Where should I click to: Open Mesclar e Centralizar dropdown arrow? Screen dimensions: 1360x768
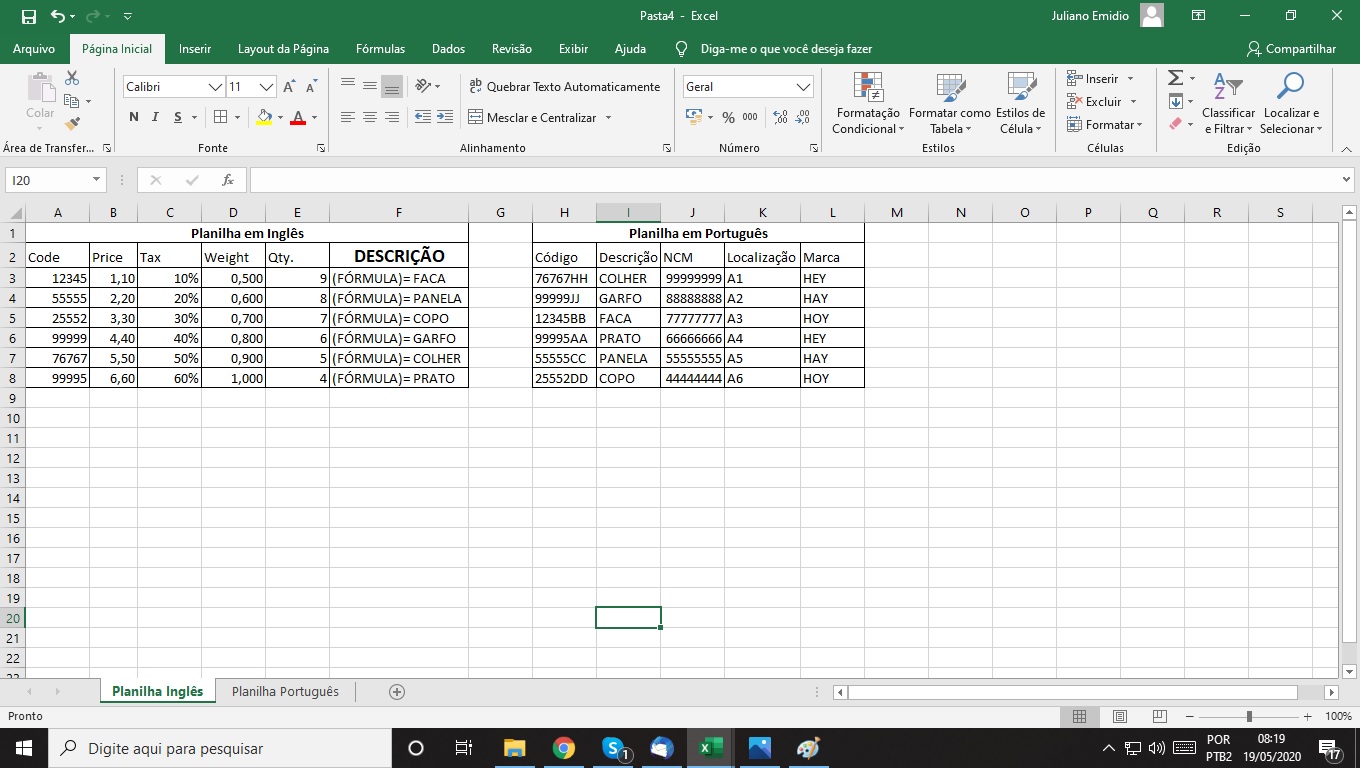pos(608,118)
